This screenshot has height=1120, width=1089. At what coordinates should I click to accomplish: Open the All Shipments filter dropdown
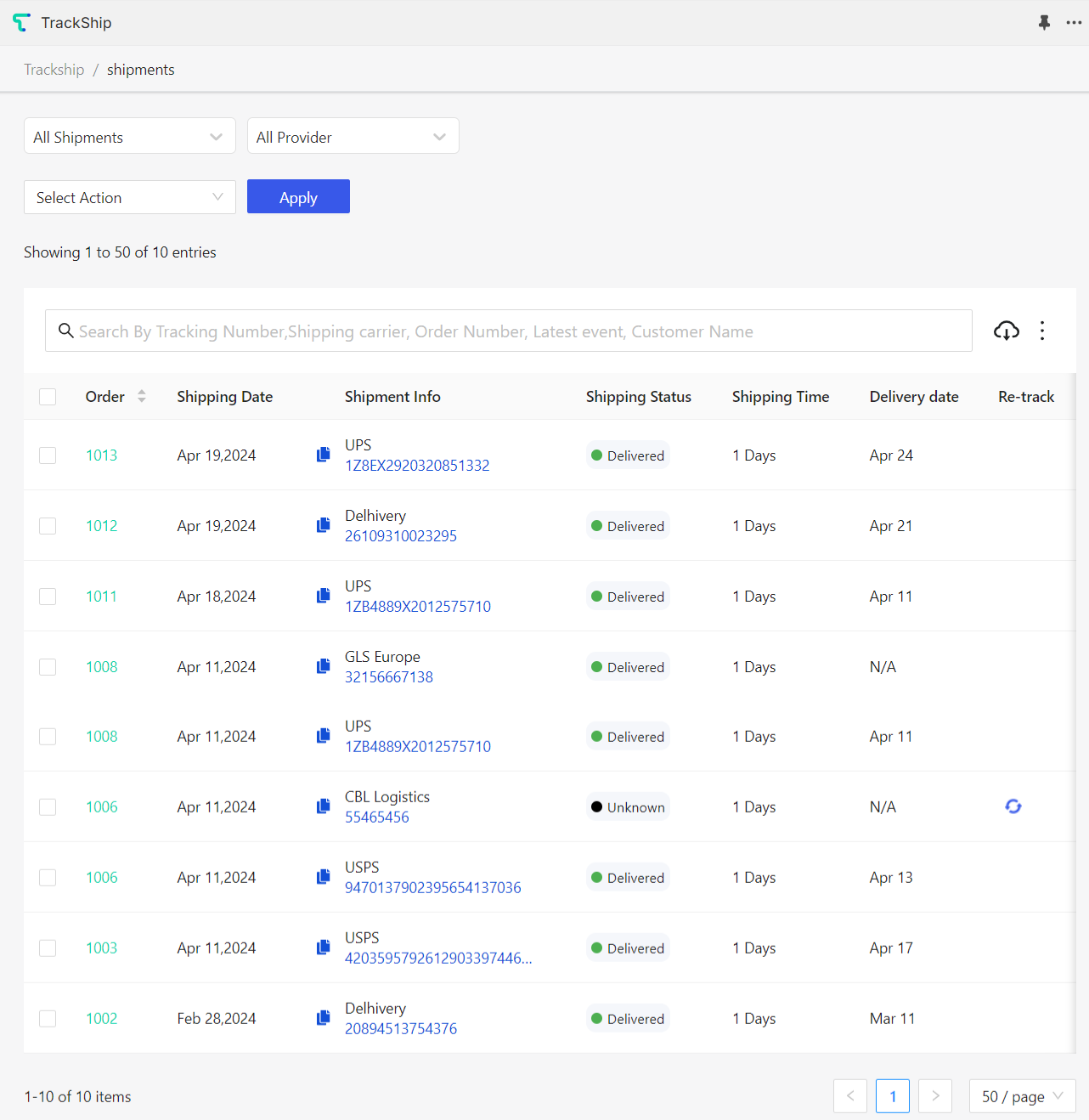coord(129,136)
